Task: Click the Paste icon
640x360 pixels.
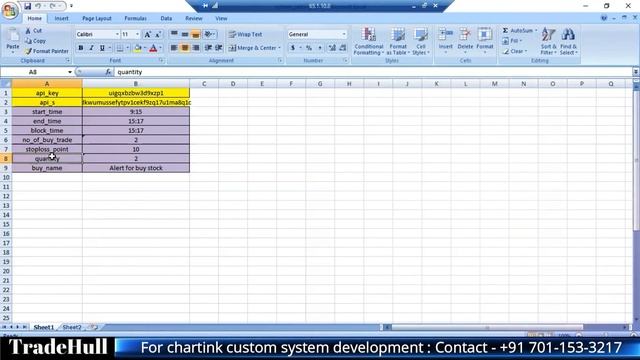Action: pos(13,36)
